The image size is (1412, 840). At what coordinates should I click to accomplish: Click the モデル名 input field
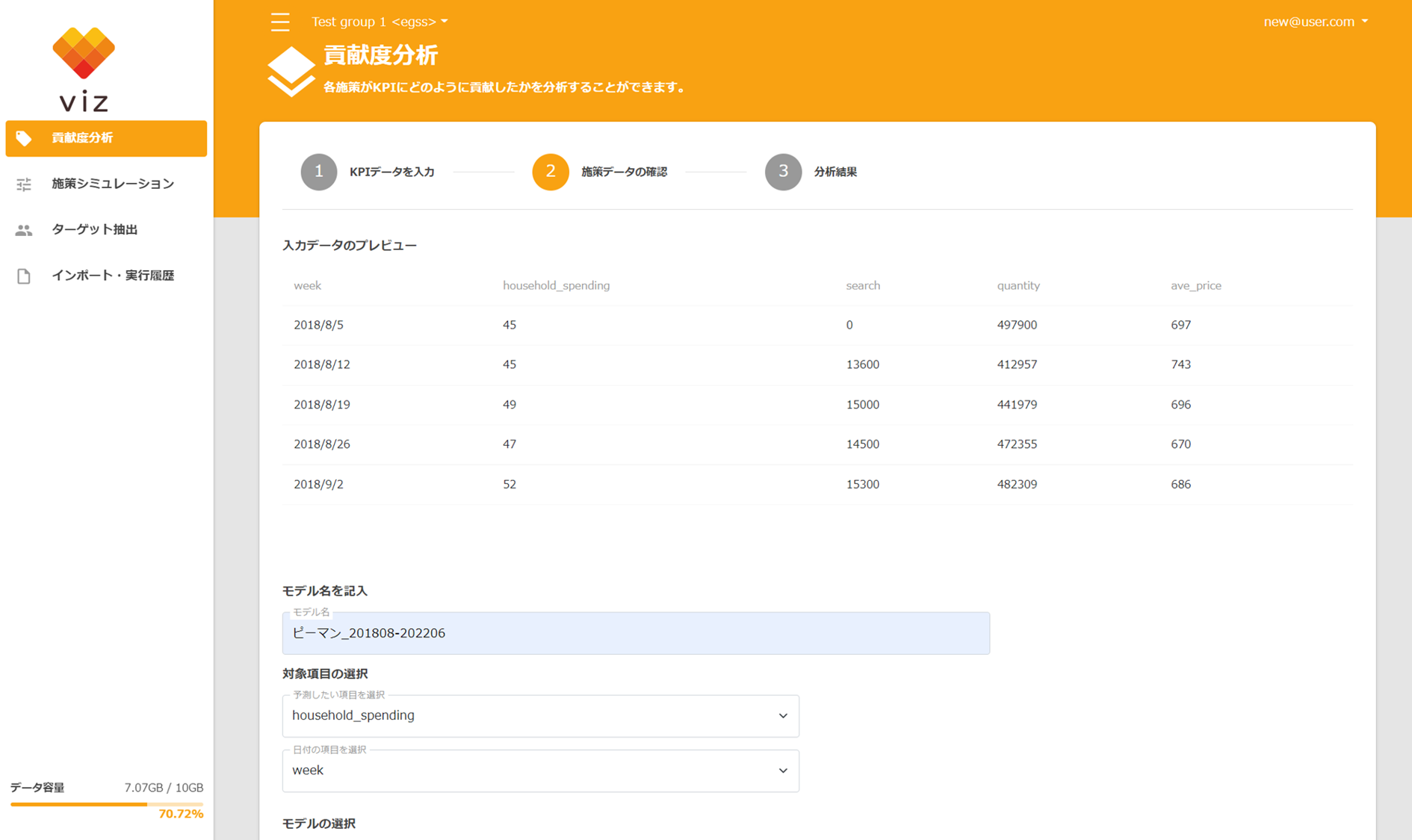tap(636, 633)
